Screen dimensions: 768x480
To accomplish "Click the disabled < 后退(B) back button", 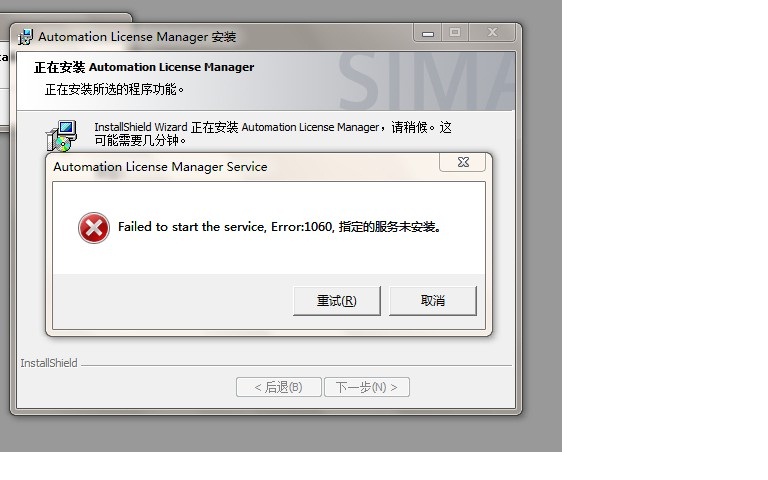I will tap(278, 387).
